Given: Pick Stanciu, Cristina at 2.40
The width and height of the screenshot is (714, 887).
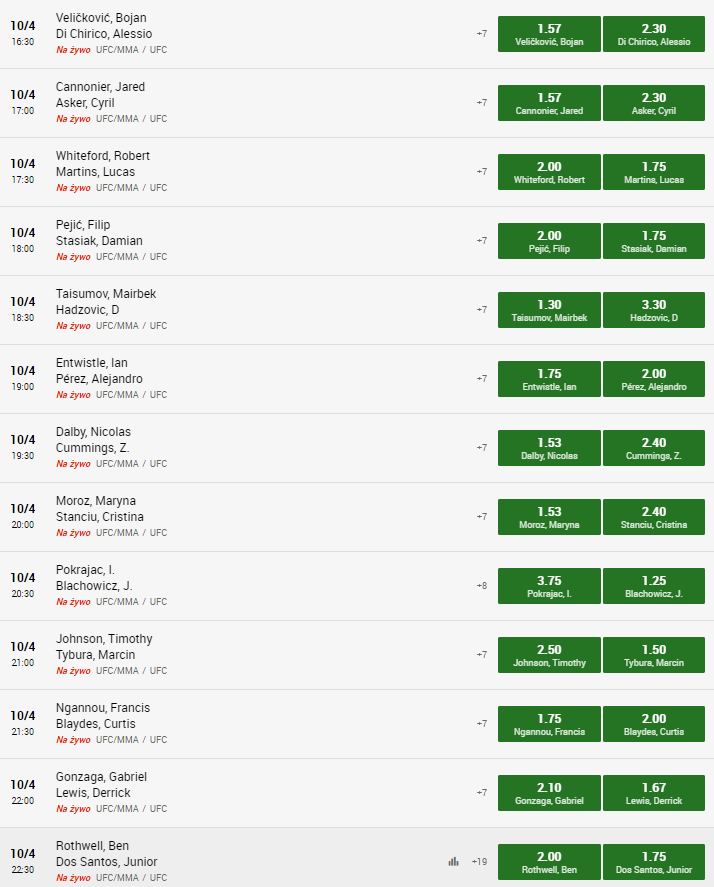Looking at the screenshot, I should click(653, 517).
